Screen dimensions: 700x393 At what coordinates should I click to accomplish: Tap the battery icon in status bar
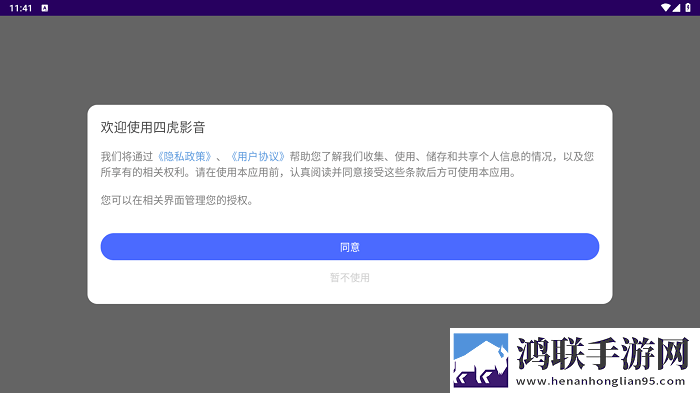688,8
